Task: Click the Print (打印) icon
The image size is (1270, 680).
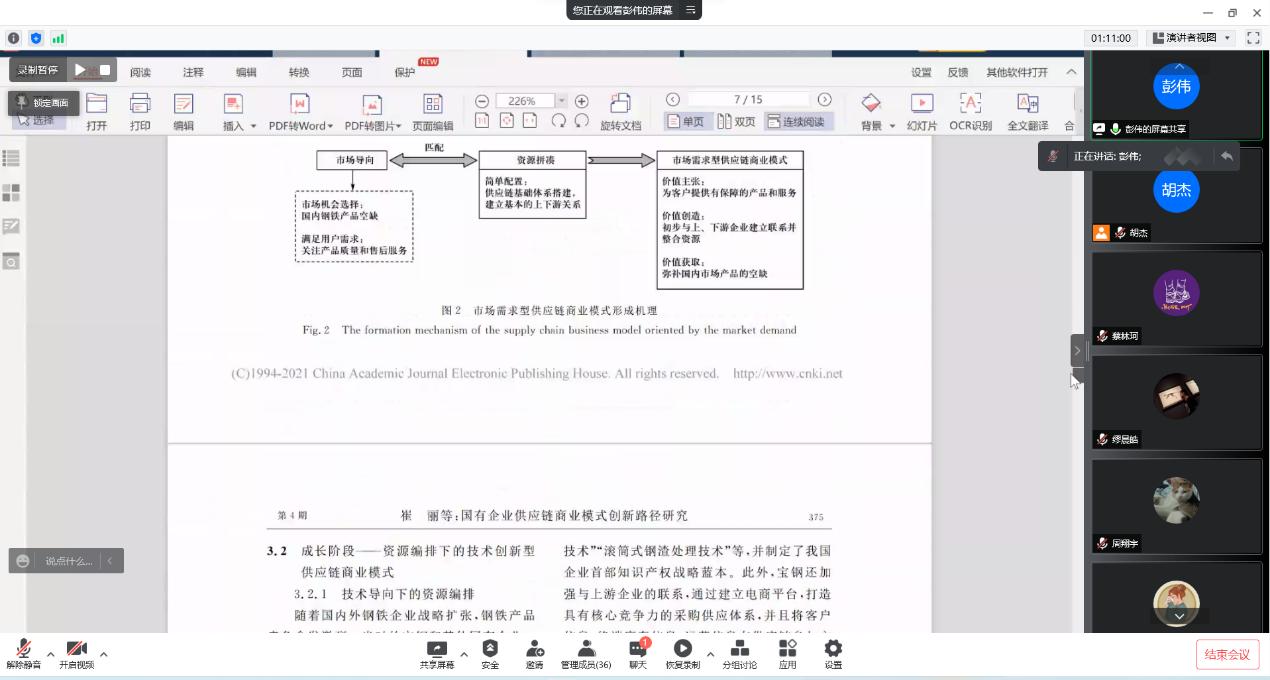Action: pos(140,104)
